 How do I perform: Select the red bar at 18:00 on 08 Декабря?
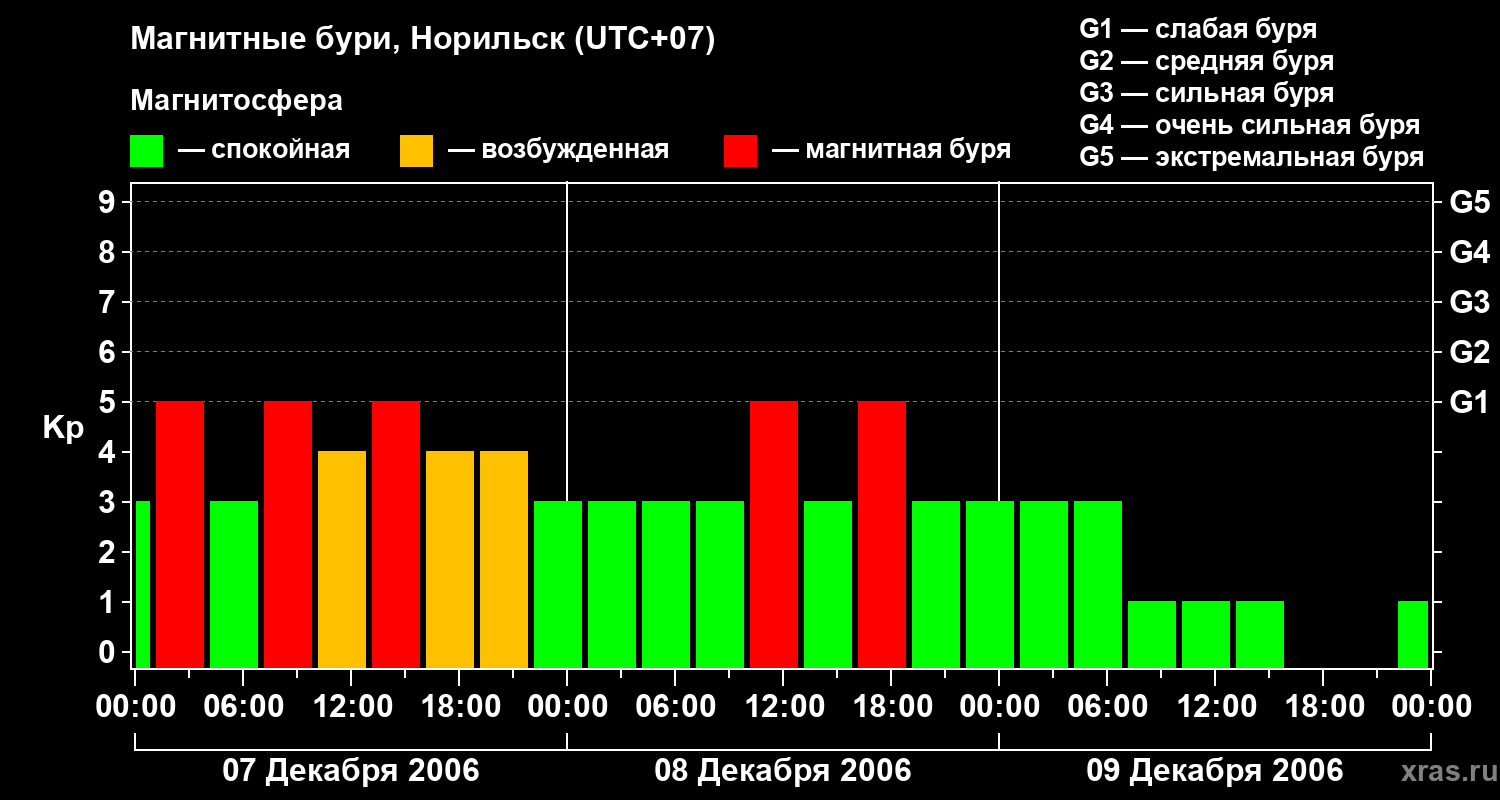pos(882,534)
